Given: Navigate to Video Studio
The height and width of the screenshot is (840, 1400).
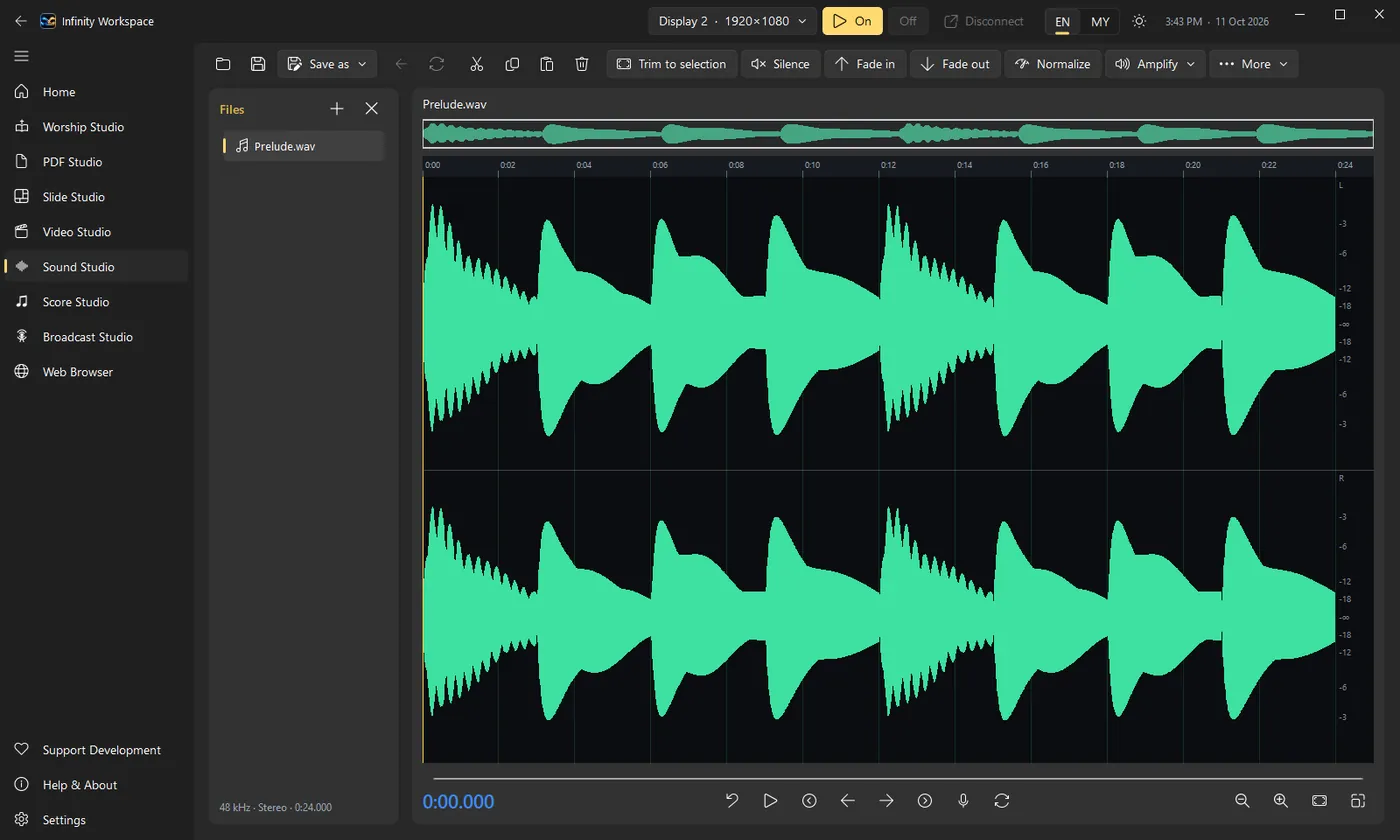Looking at the screenshot, I should [96, 232].
